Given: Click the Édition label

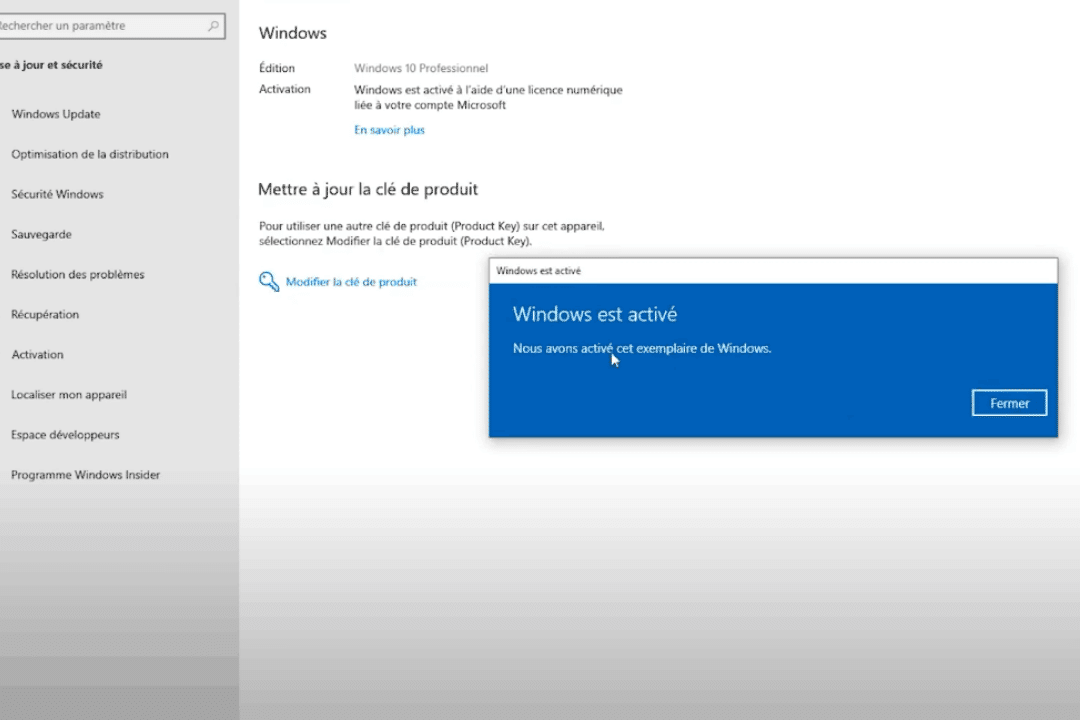Looking at the screenshot, I should point(277,68).
